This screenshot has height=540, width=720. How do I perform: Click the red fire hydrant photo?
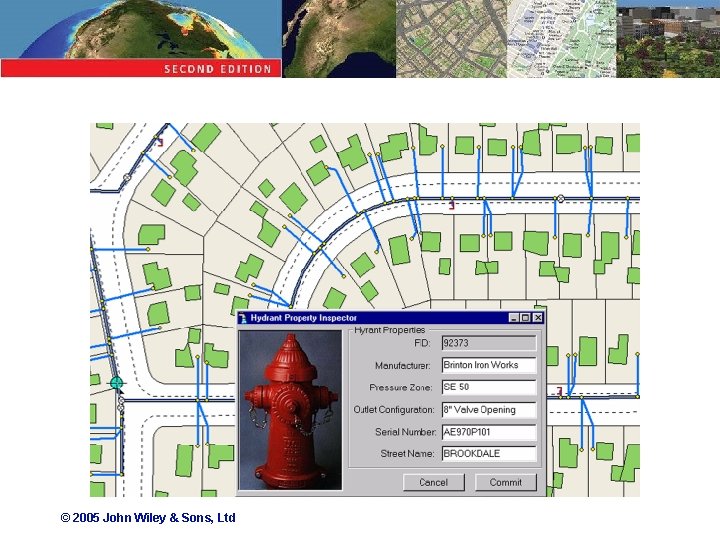[291, 410]
